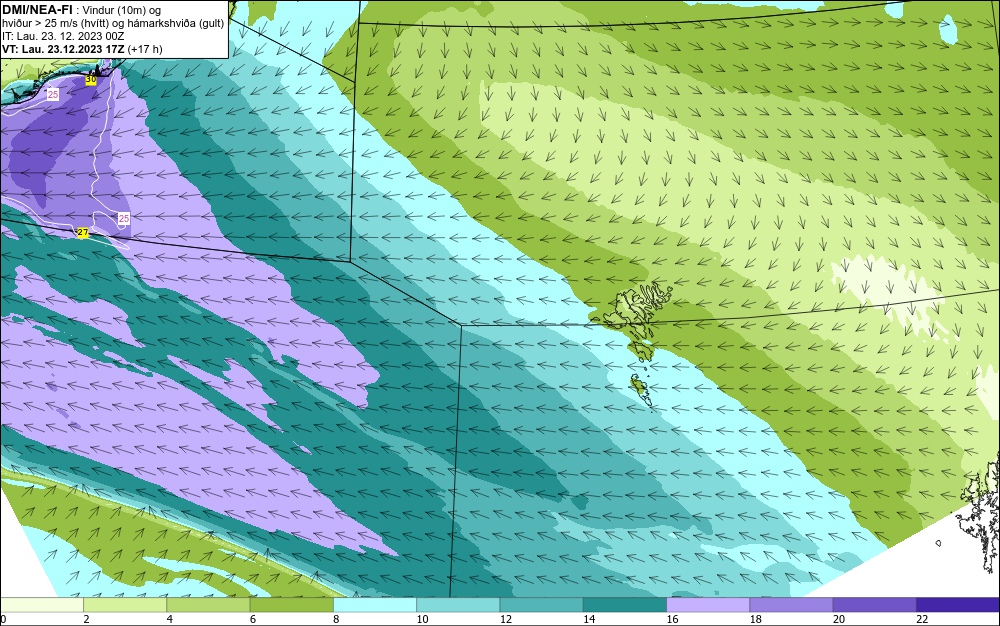Click the 20–22 m/s violet legend swatch
1000x626 pixels.
click(x=874, y=605)
